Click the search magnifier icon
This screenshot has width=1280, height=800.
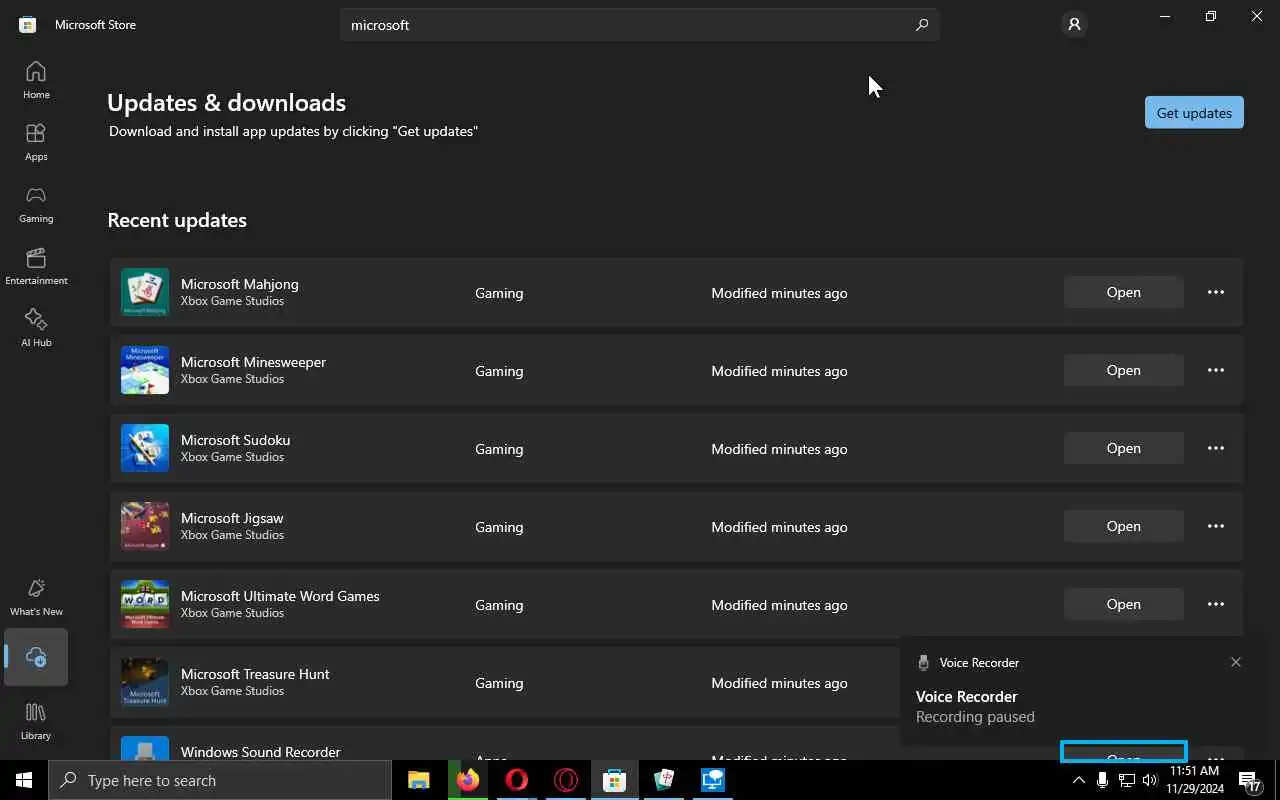point(922,25)
